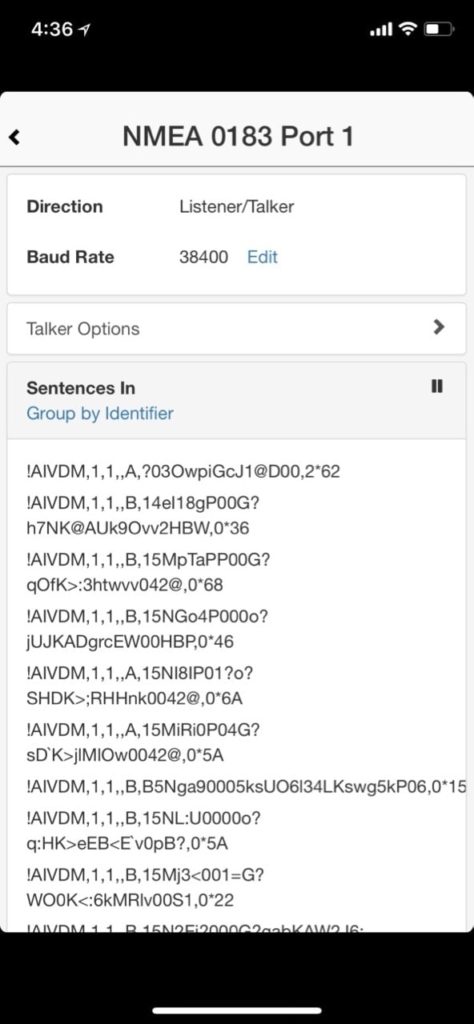Select the first AIVDM sentence ending *62
Image resolution: width=474 pixels, height=1024 pixels.
coord(183,472)
